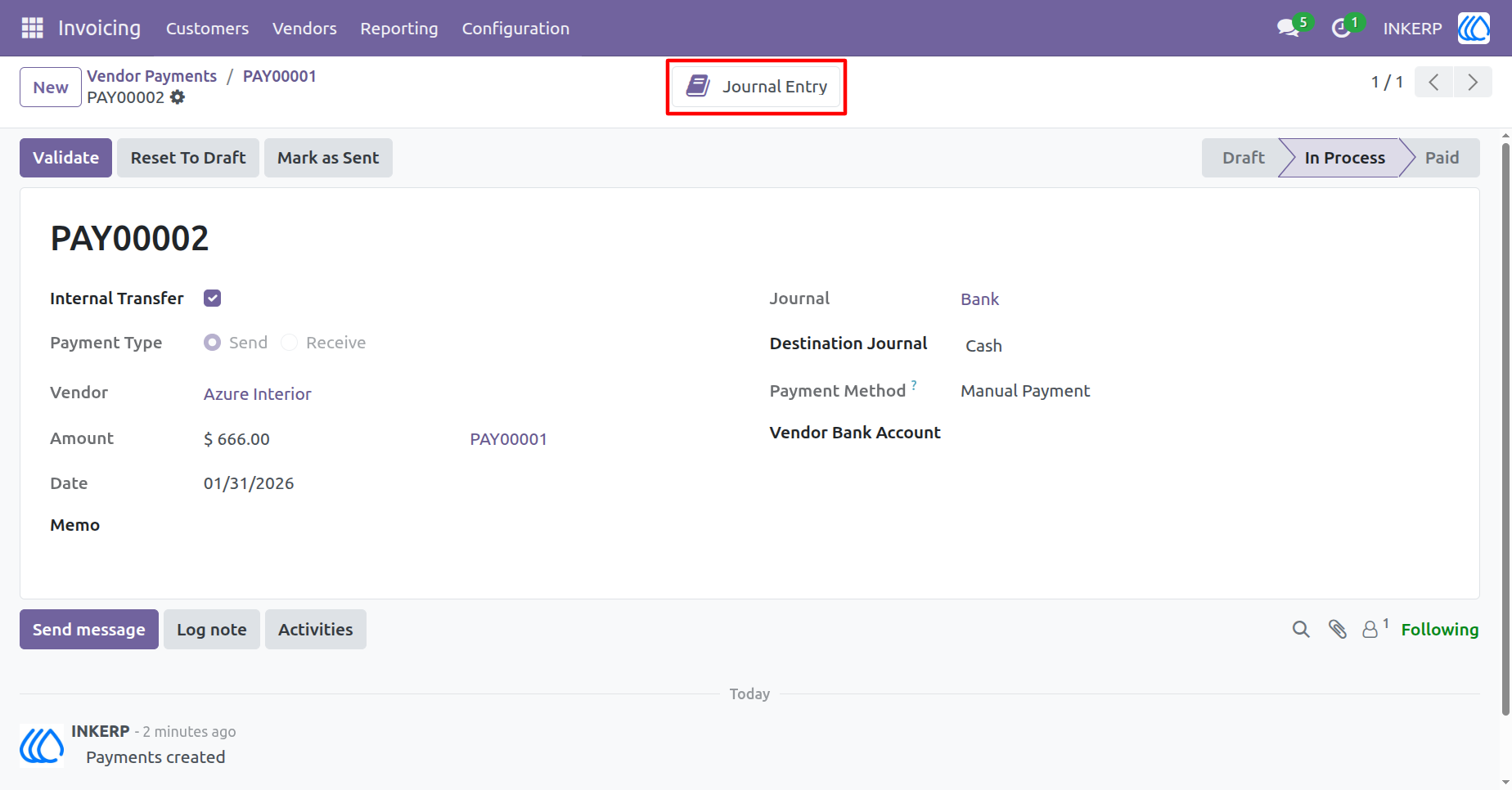Screen dimensions: 1512x790
Task: Open the Vendors menu
Action: [304, 29]
